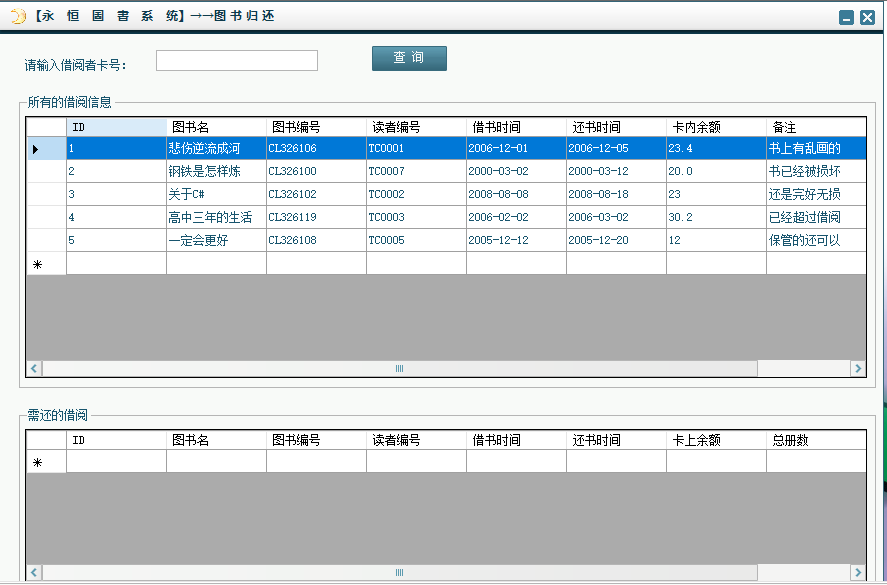Click ID cell 3 in upper table
887x585 pixels.
pyautogui.click(x=117, y=194)
